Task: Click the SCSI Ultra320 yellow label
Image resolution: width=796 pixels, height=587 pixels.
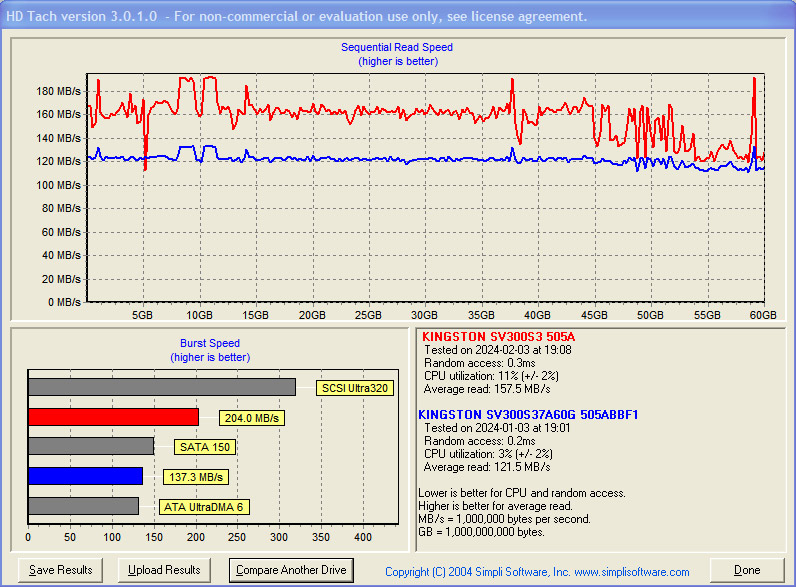Action: pyautogui.click(x=352, y=388)
